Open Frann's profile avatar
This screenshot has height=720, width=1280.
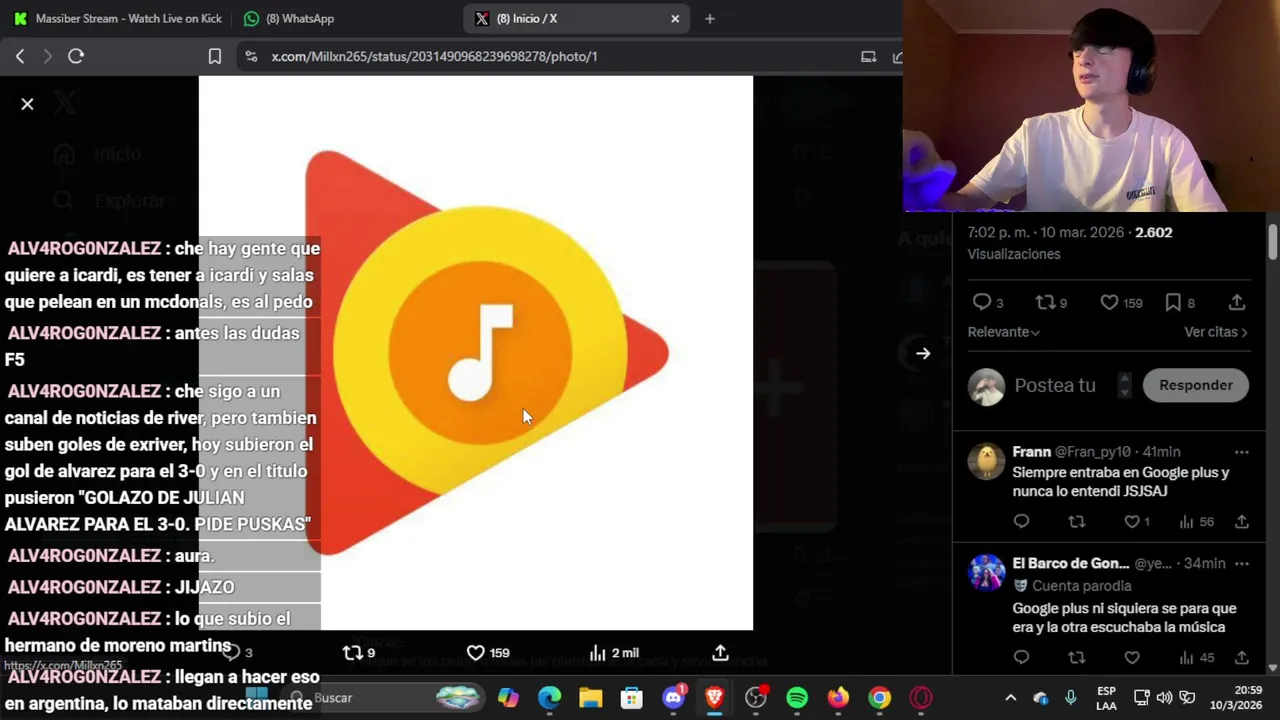click(986, 461)
